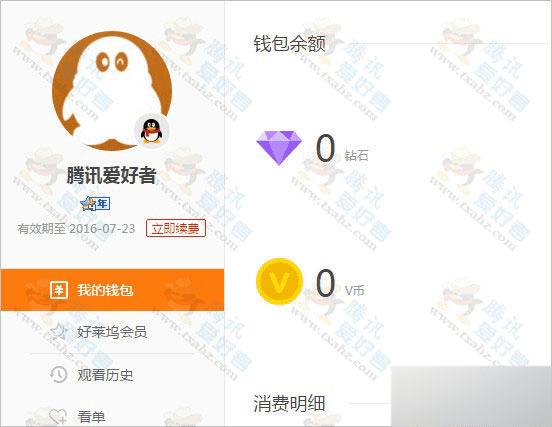Click the 消费明细 section heading
The image size is (552, 427).
pos(289,403)
